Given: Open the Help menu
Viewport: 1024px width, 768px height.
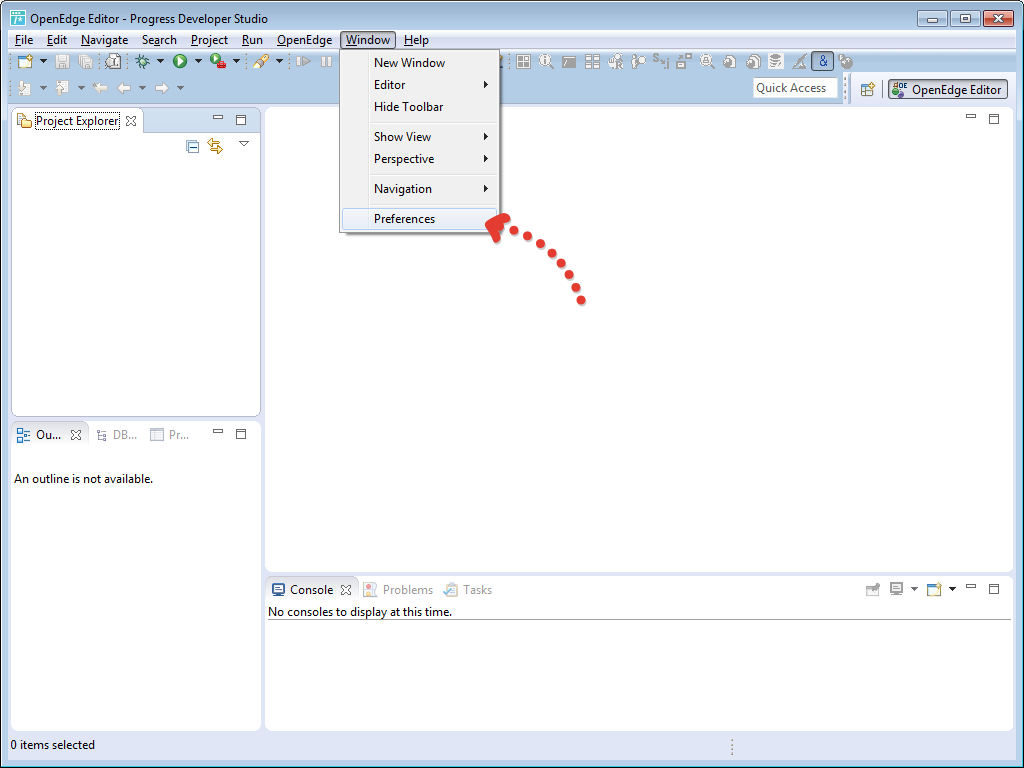Looking at the screenshot, I should (416, 40).
